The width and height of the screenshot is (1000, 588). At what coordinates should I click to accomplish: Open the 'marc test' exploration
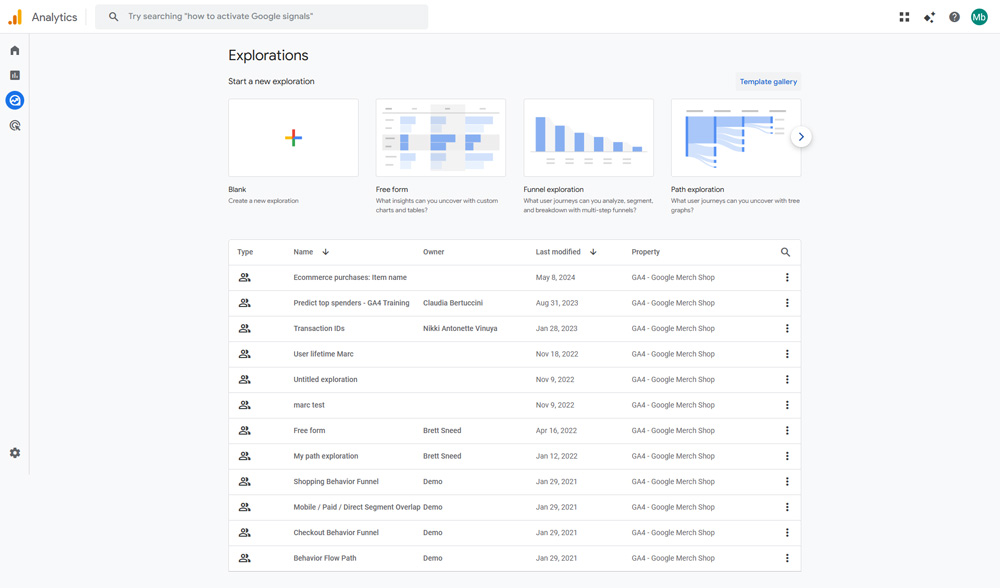click(x=309, y=405)
